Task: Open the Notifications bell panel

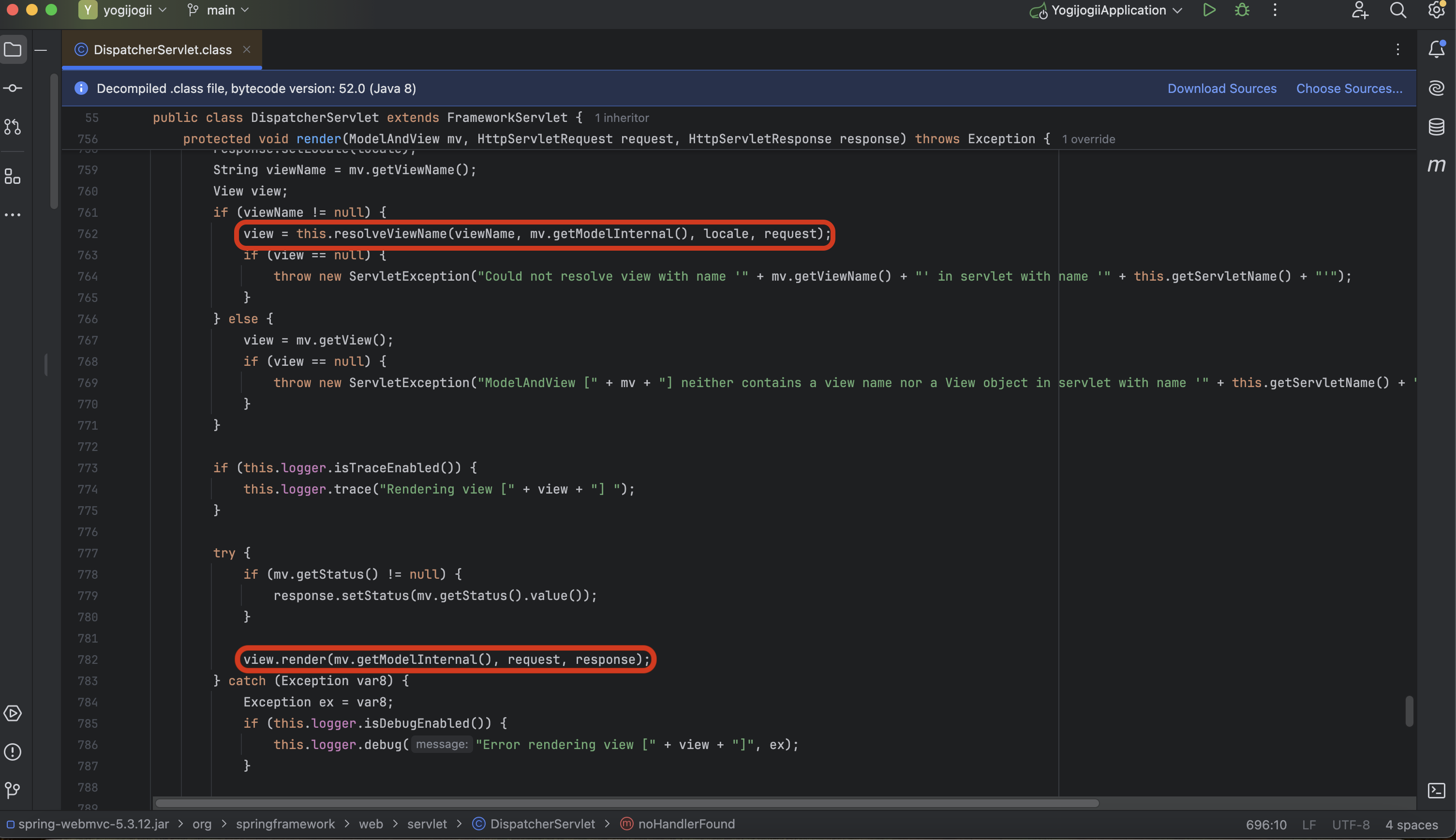Action: [x=1436, y=50]
